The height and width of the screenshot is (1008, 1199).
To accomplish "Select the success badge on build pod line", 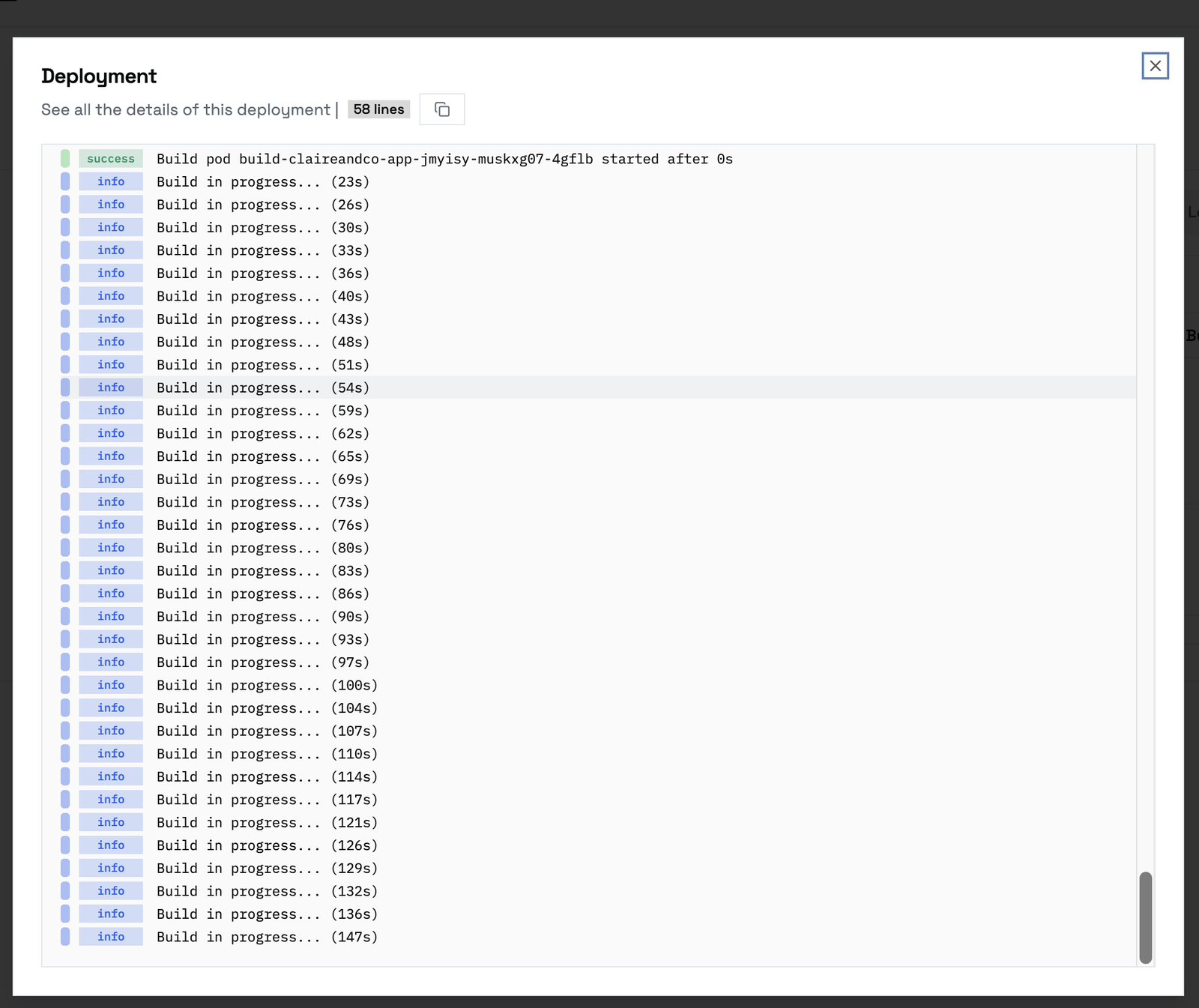I will pyautogui.click(x=111, y=159).
